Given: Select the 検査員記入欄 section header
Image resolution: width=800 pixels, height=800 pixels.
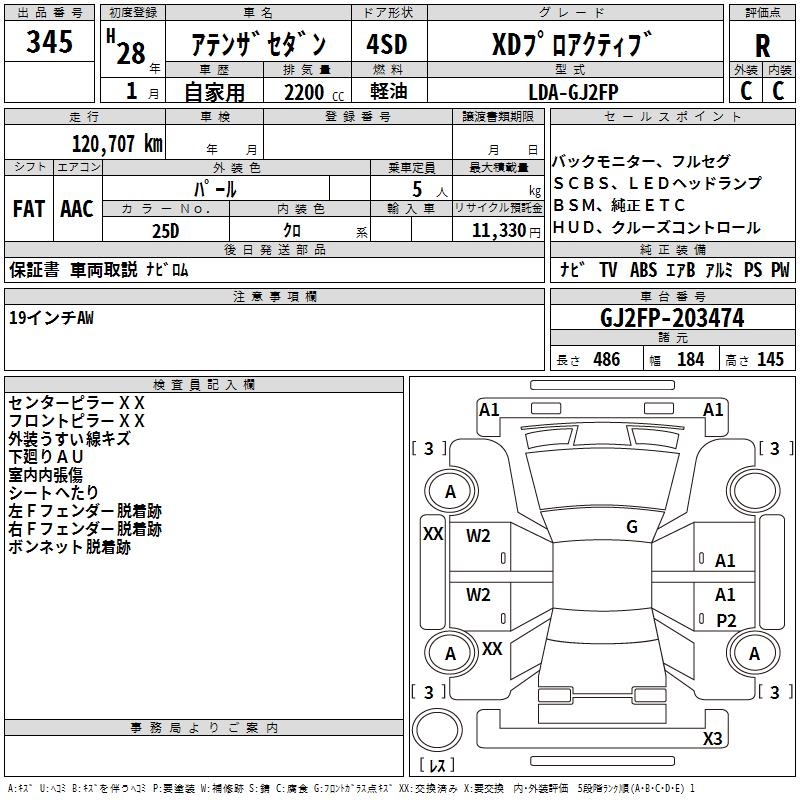Looking at the screenshot, I should 204,384.
